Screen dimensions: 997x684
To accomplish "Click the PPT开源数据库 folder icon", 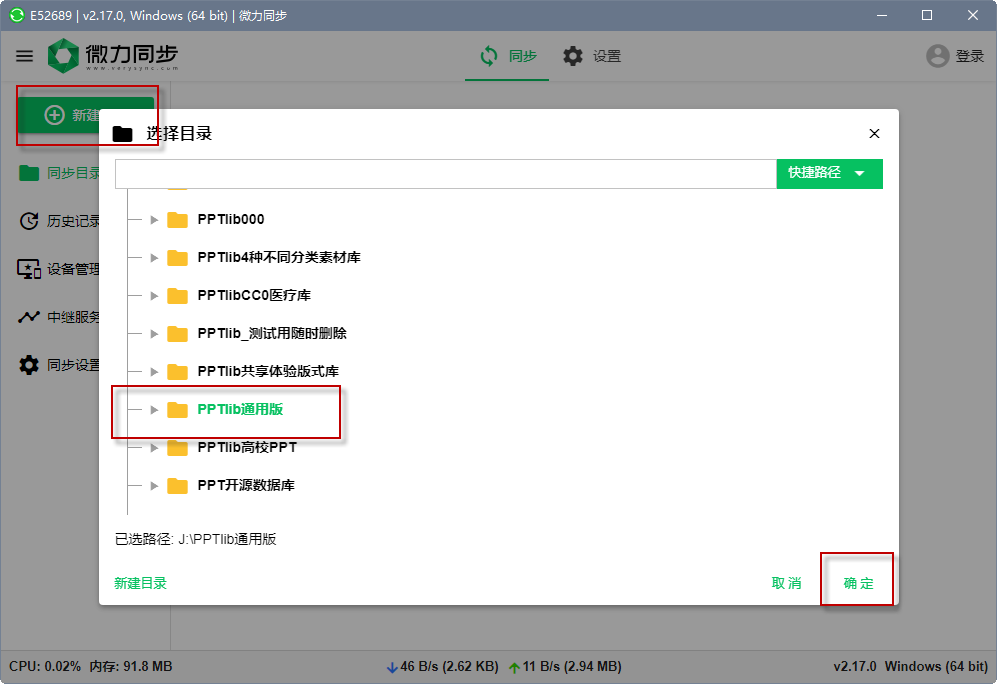I will point(177,486).
